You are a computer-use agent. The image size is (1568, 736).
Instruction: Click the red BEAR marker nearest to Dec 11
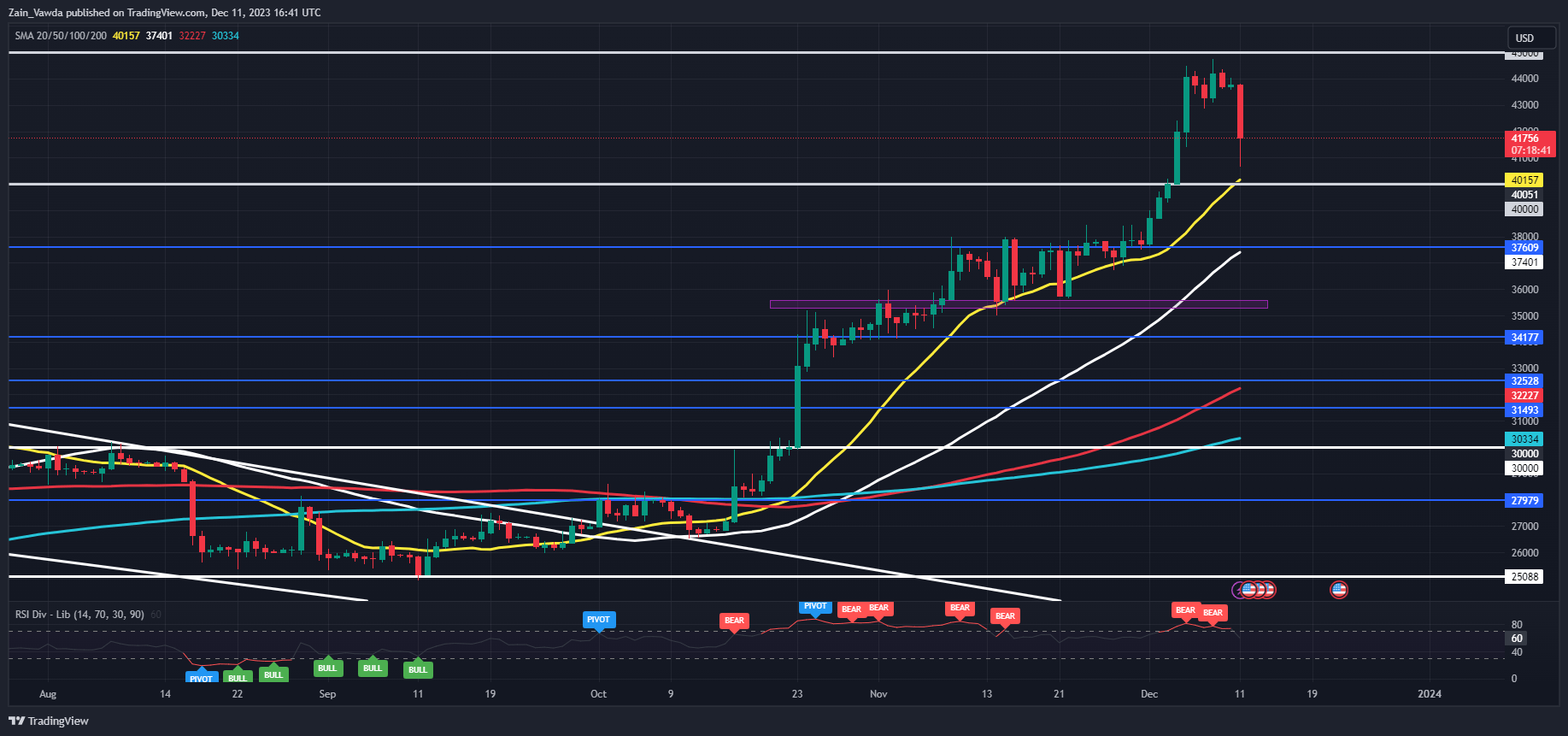1213,613
